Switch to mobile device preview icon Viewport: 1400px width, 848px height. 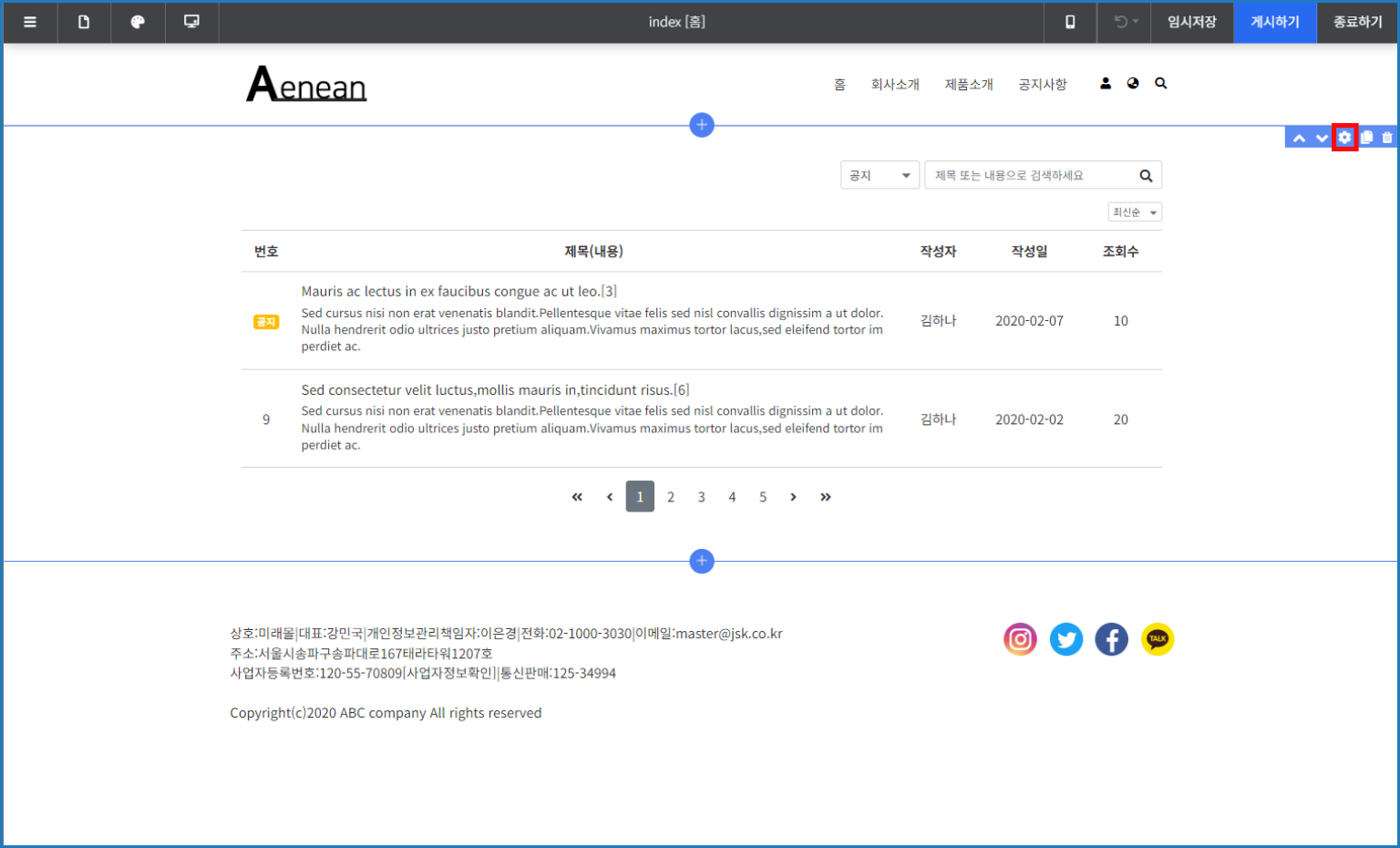(x=1070, y=22)
